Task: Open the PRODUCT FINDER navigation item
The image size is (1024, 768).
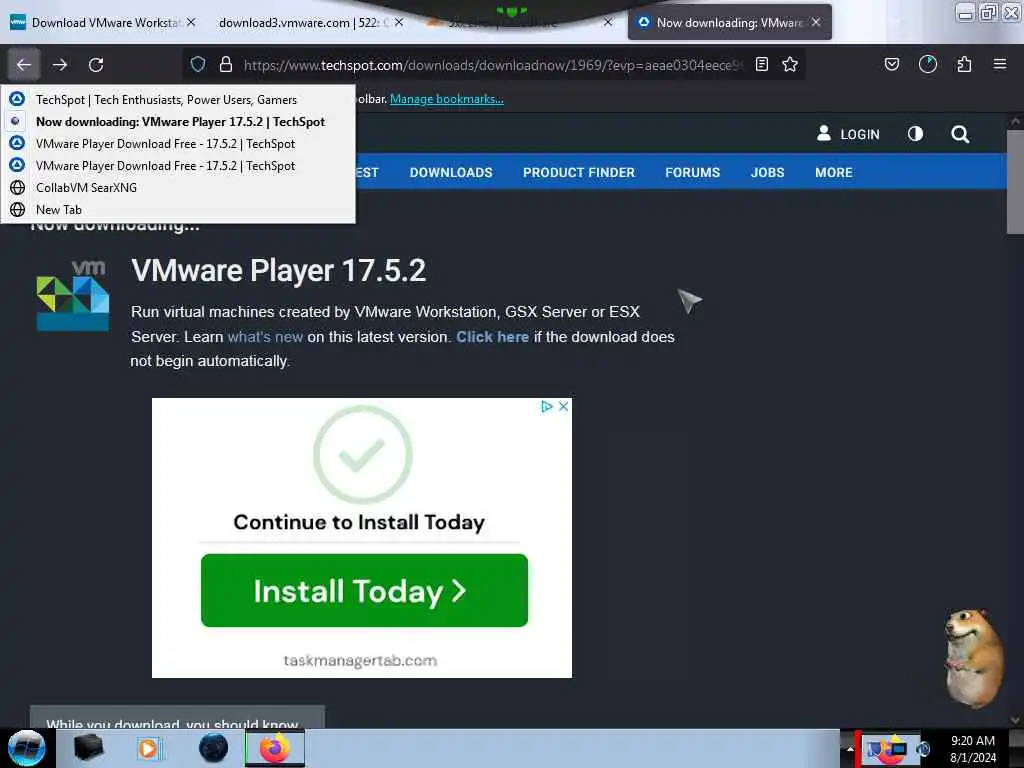Action: 579,172
